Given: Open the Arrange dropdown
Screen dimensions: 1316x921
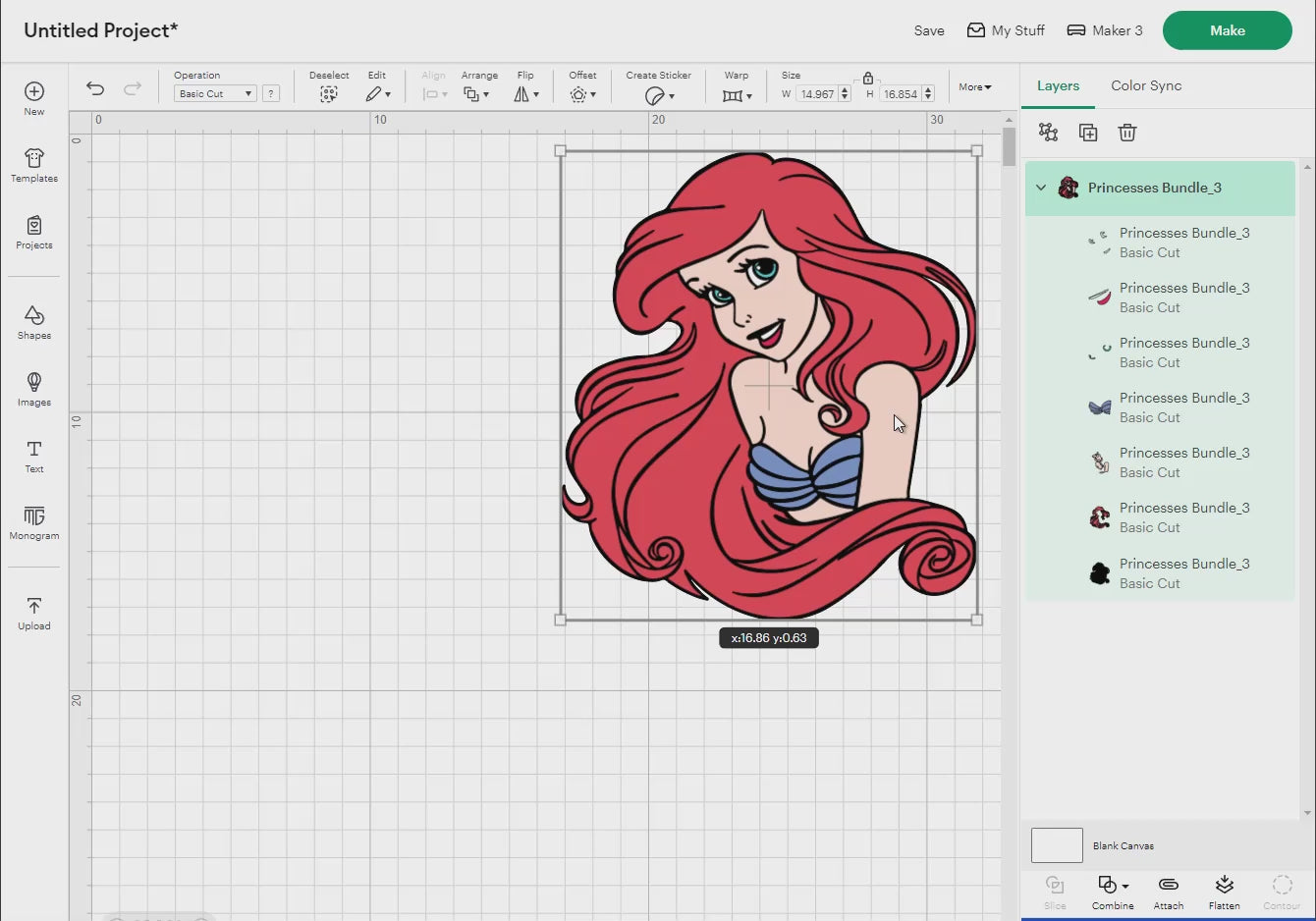Looking at the screenshot, I should tap(476, 94).
